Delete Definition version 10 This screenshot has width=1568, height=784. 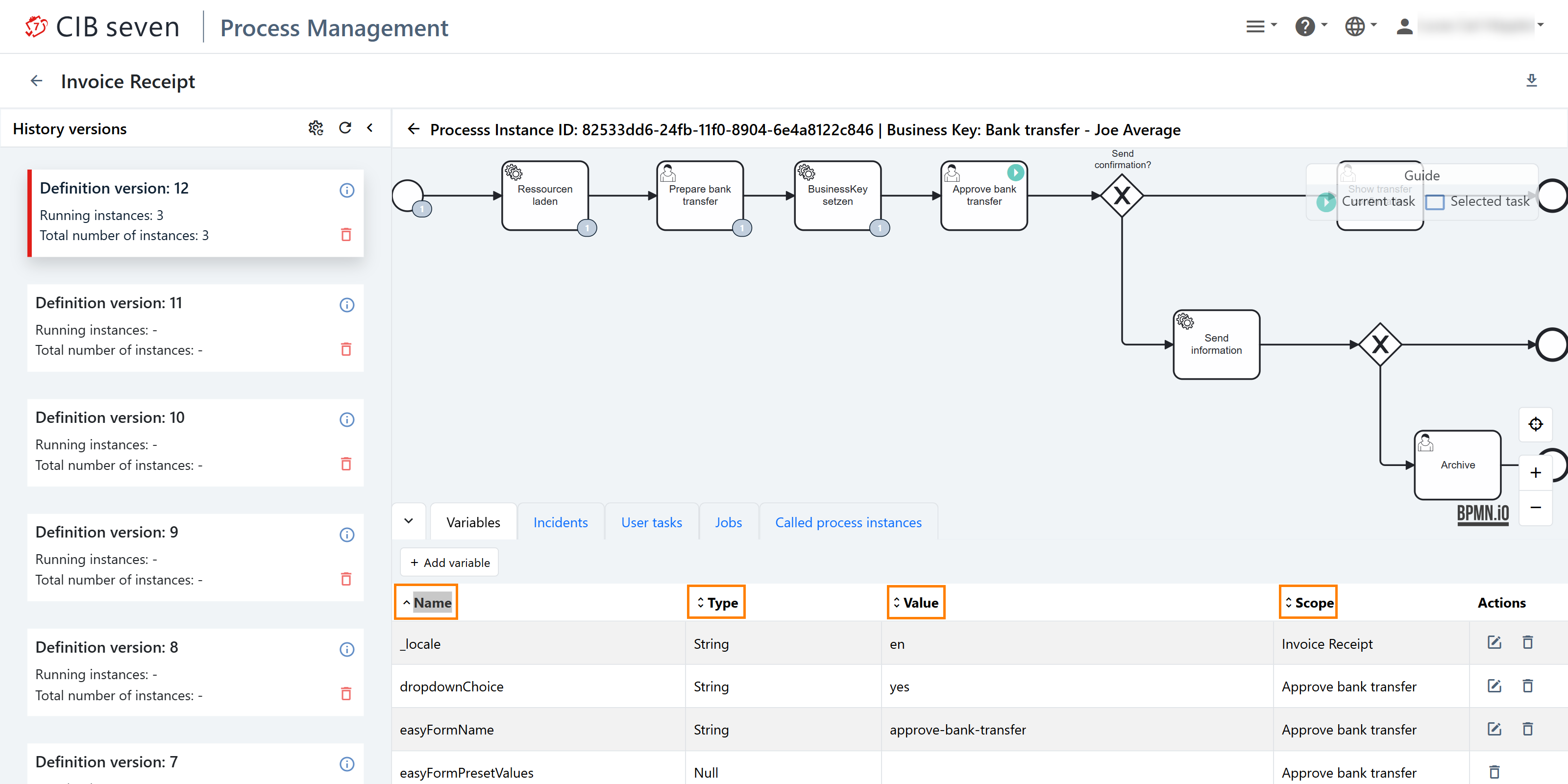[x=346, y=464]
